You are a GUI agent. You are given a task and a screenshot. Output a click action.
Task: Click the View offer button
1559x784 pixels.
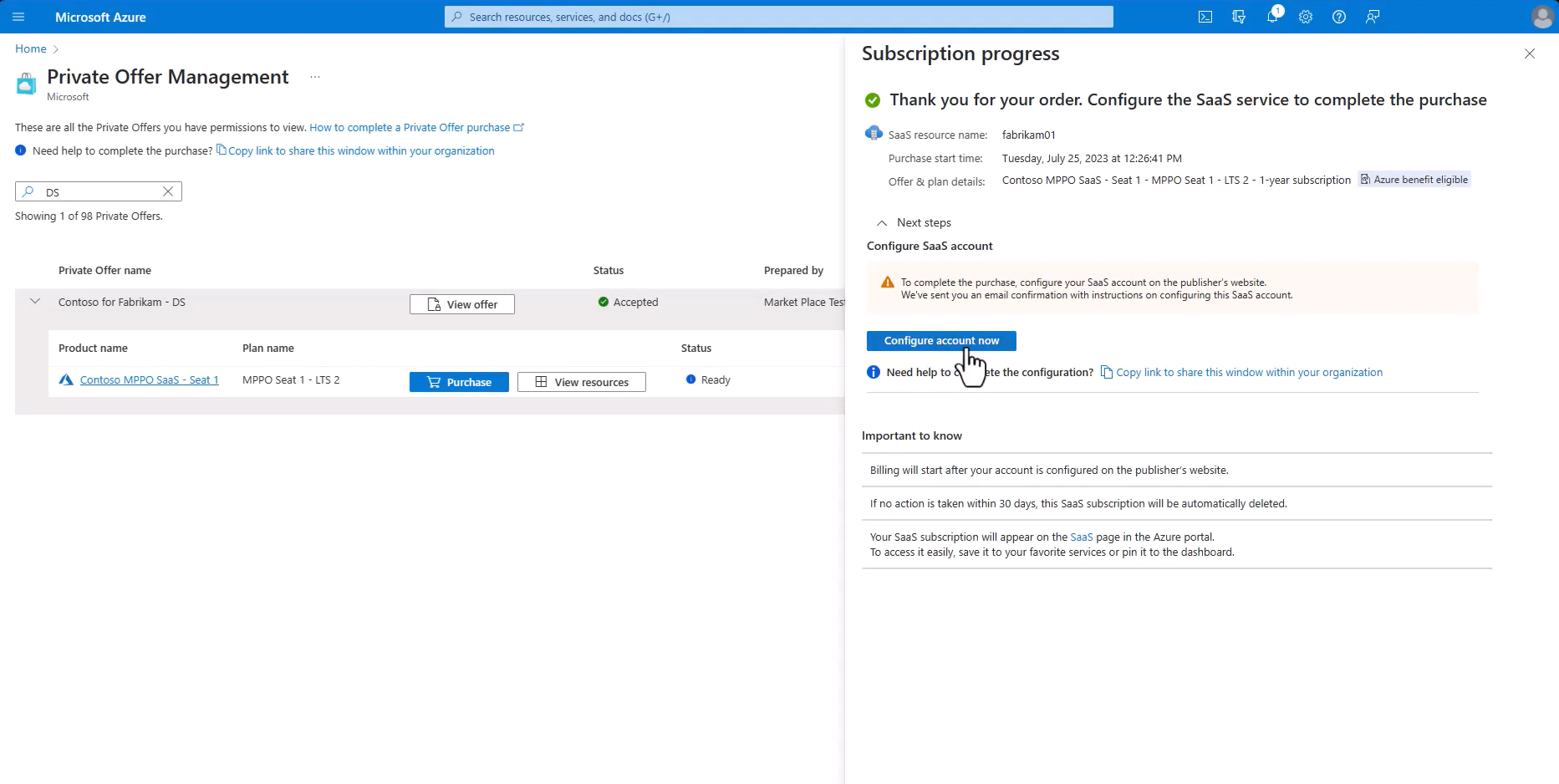pyautogui.click(x=462, y=304)
